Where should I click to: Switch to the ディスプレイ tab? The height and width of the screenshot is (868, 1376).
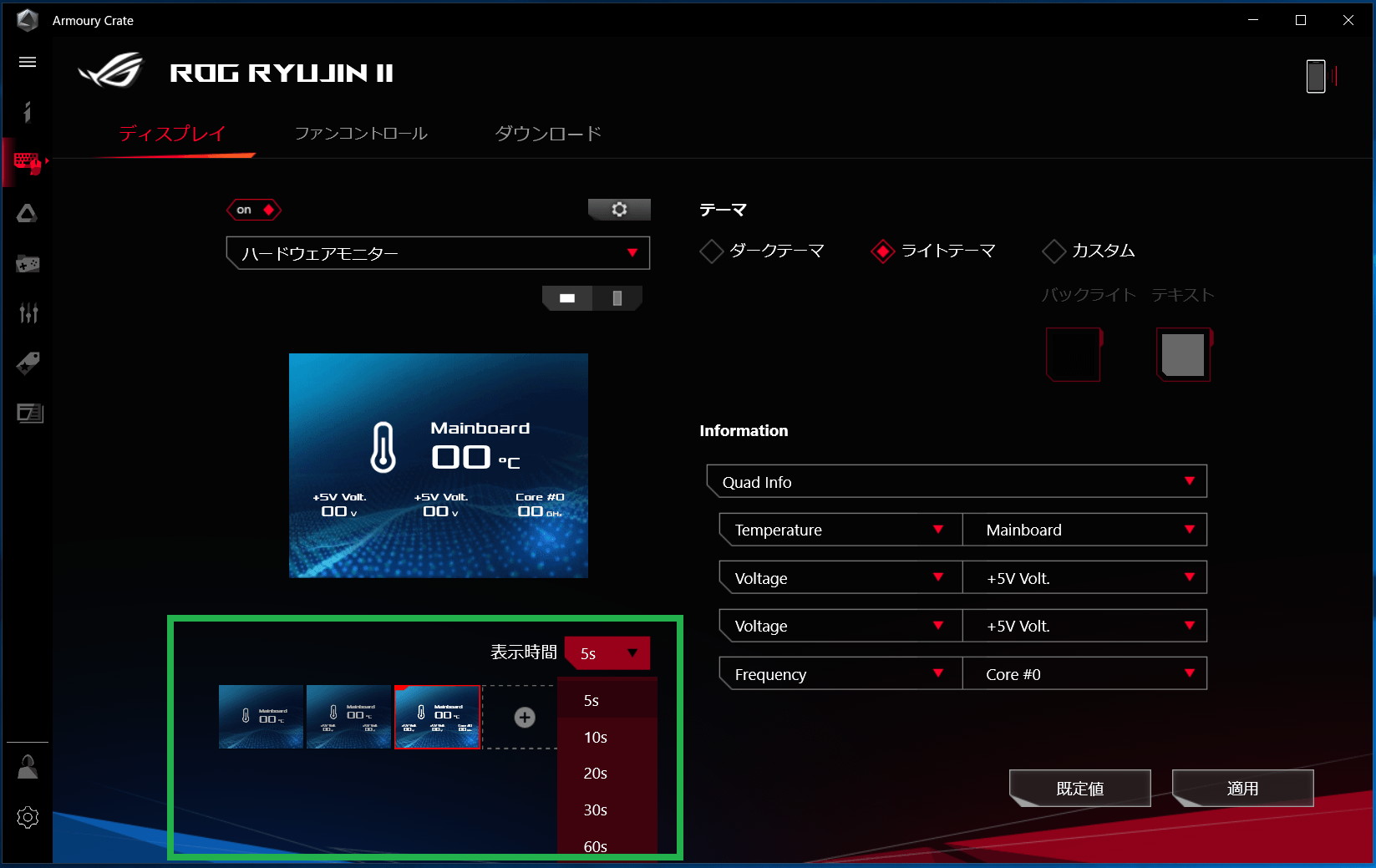[172, 134]
